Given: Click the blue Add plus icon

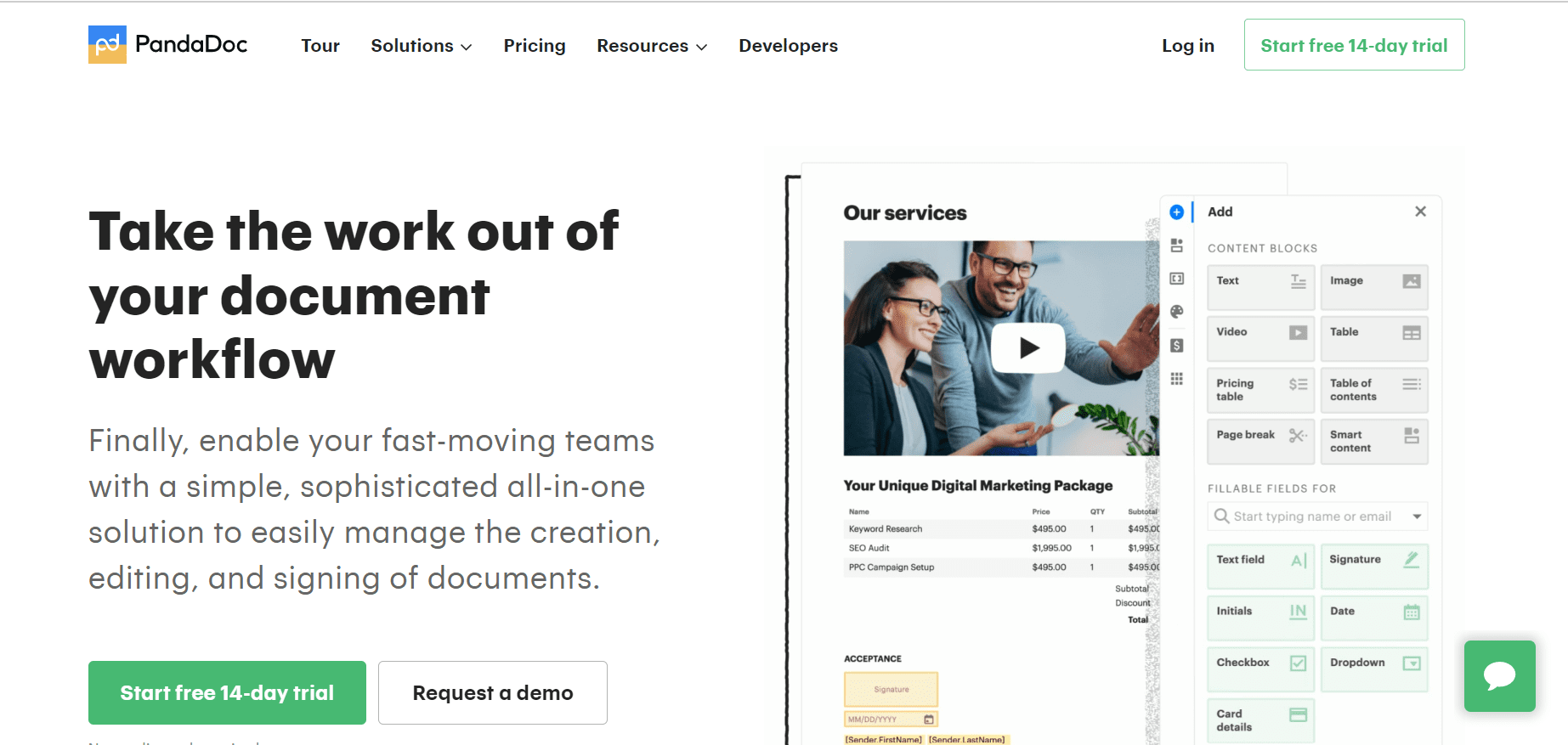Looking at the screenshot, I should click(1176, 212).
